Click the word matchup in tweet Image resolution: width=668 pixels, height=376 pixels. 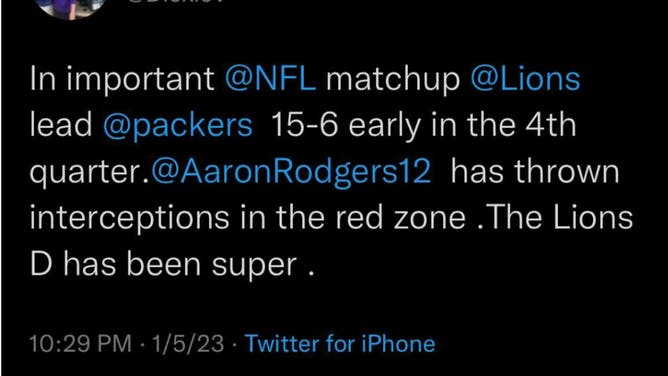[393, 80]
